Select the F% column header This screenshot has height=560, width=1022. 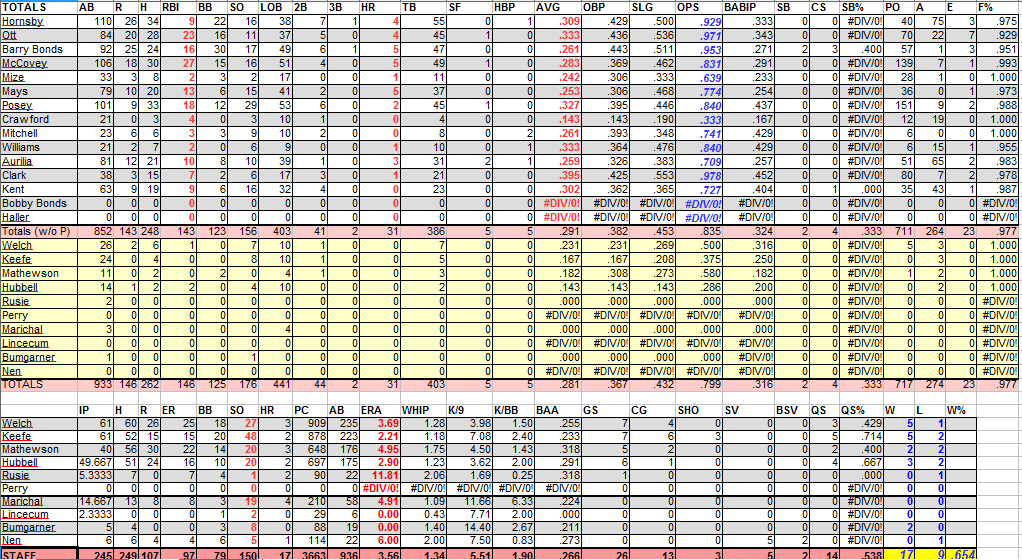click(998, 7)
